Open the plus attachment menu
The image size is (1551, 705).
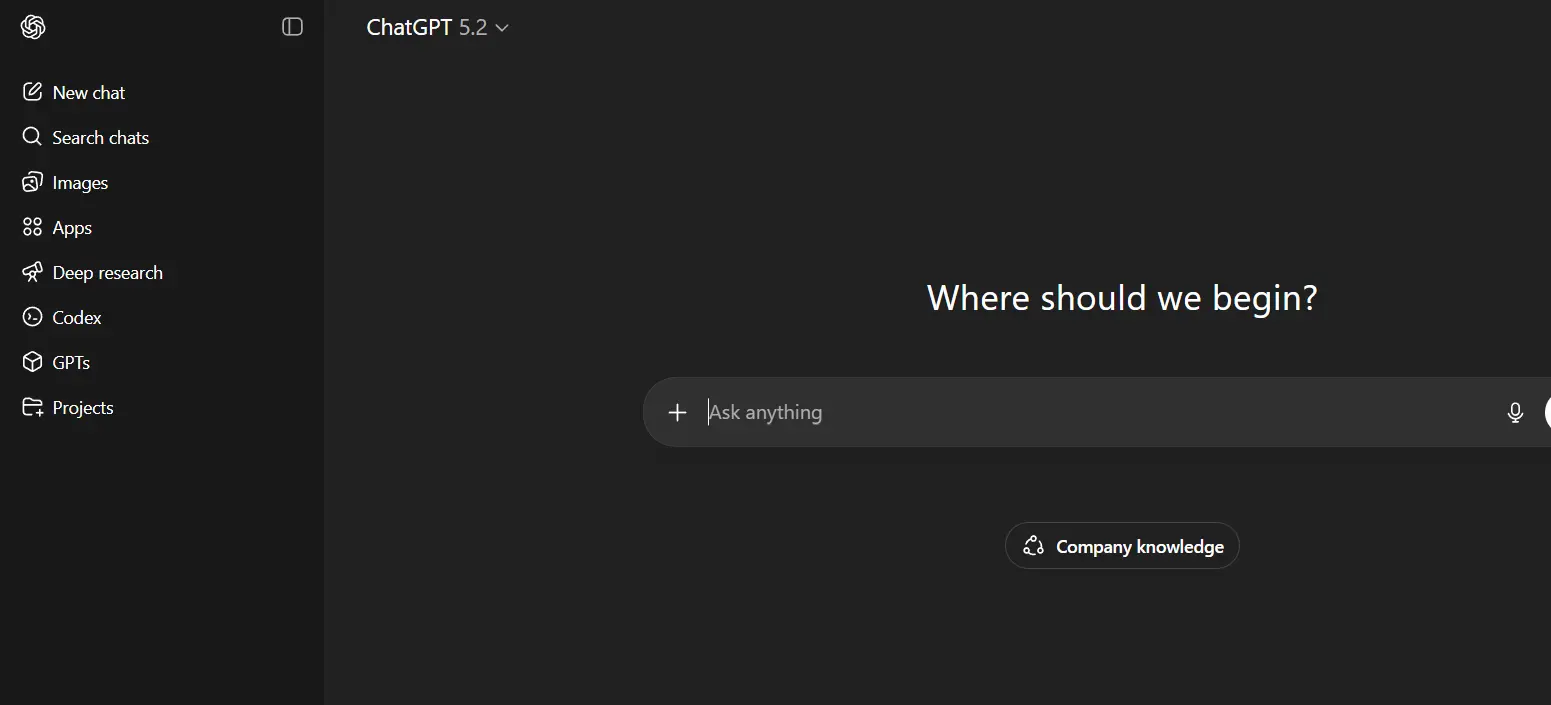pos(677,412)
